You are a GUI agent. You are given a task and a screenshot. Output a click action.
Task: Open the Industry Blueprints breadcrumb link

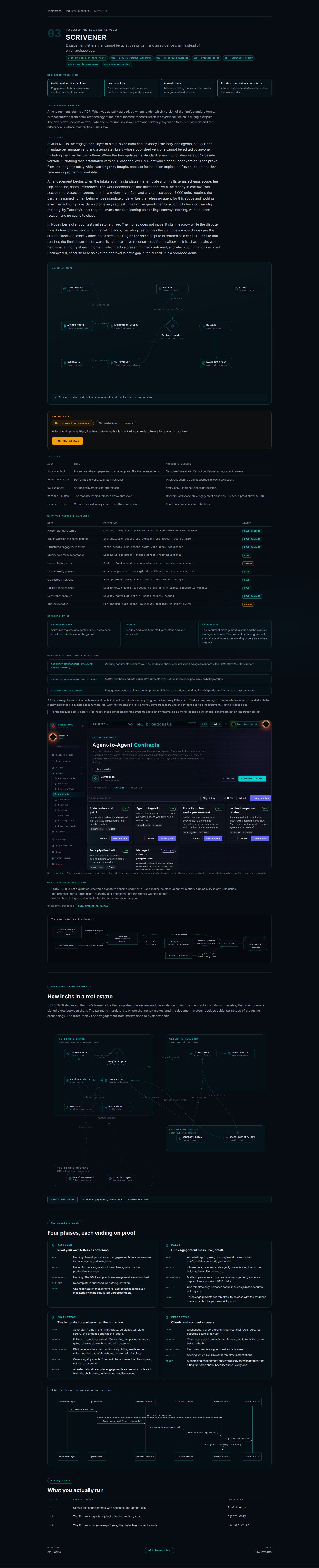(x=77, y=11)
